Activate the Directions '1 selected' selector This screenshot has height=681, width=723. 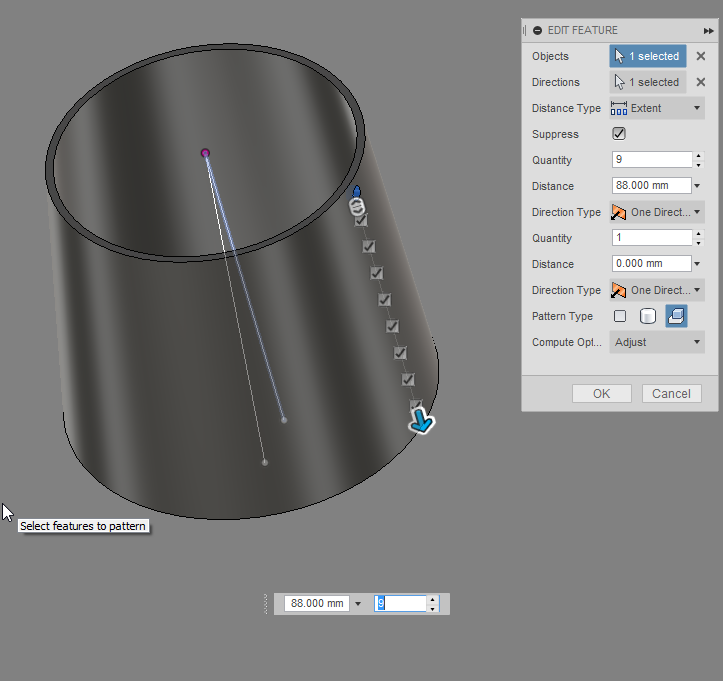pos(648,82)
